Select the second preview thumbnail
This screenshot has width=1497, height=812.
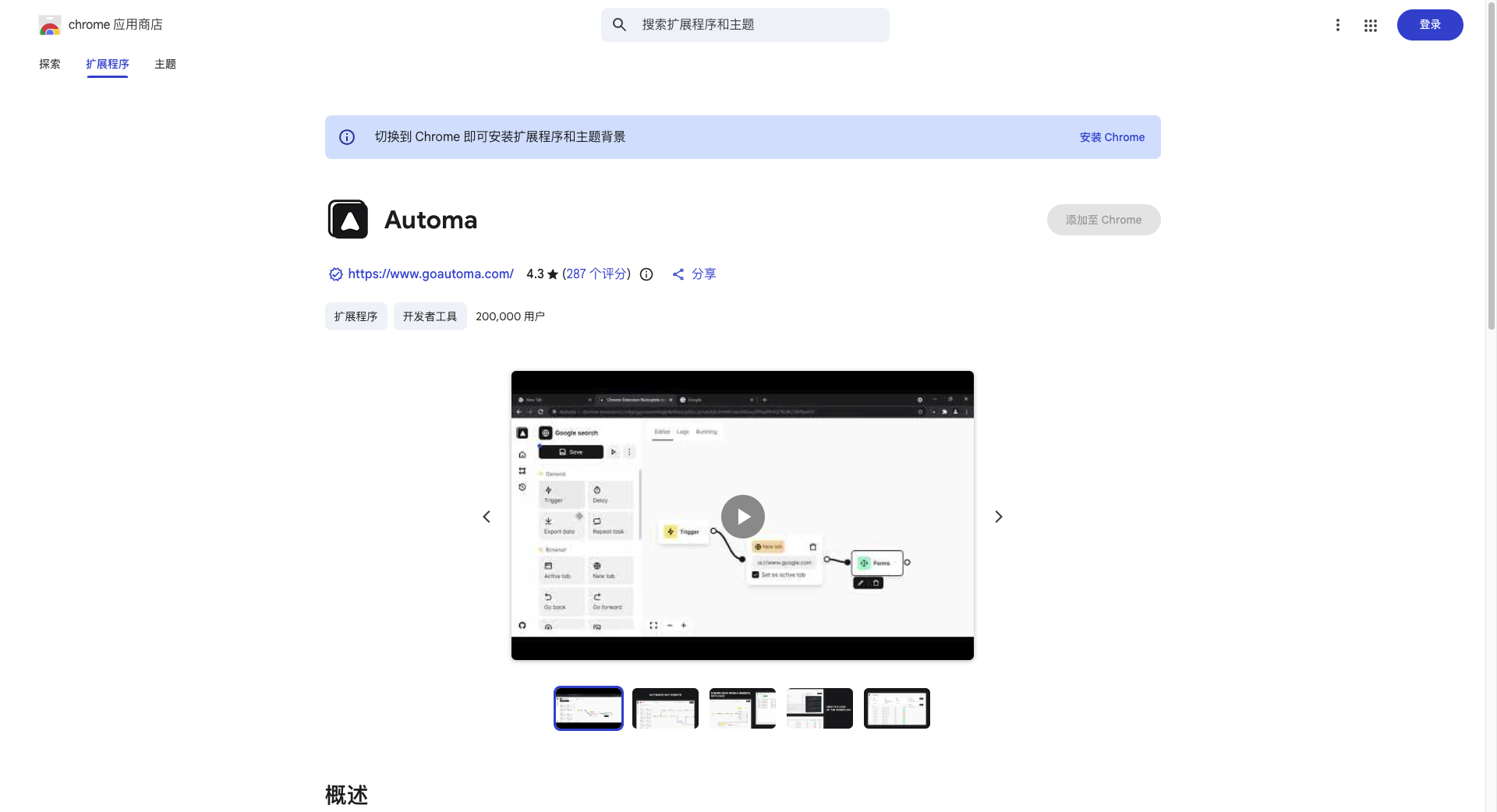[665, 708]
